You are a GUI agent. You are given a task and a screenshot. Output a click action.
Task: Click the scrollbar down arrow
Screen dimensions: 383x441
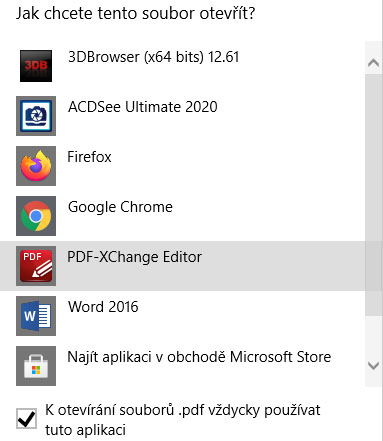373,366
